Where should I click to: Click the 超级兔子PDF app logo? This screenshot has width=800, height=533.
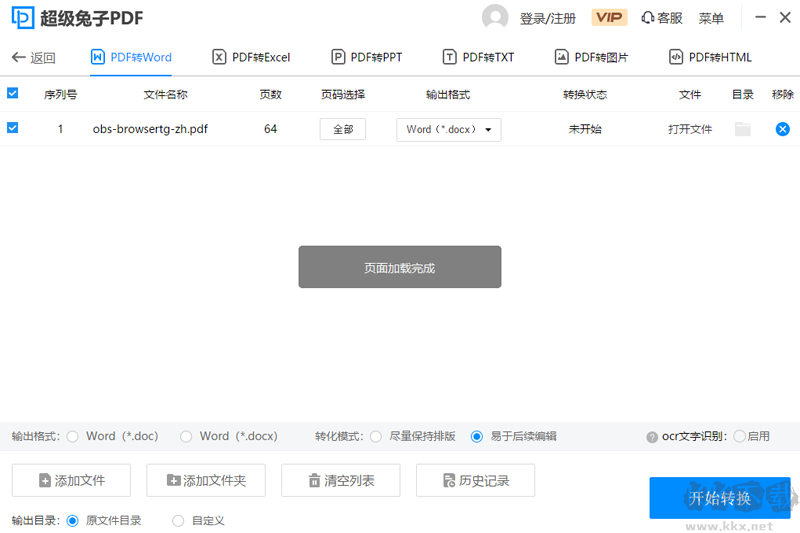coord(22,18)
